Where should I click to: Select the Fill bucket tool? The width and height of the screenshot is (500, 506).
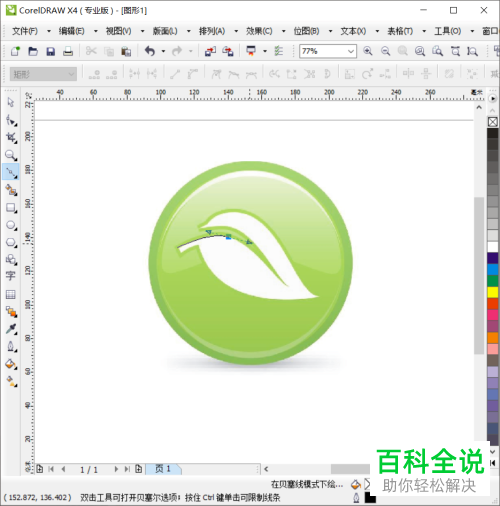[11, 364]
